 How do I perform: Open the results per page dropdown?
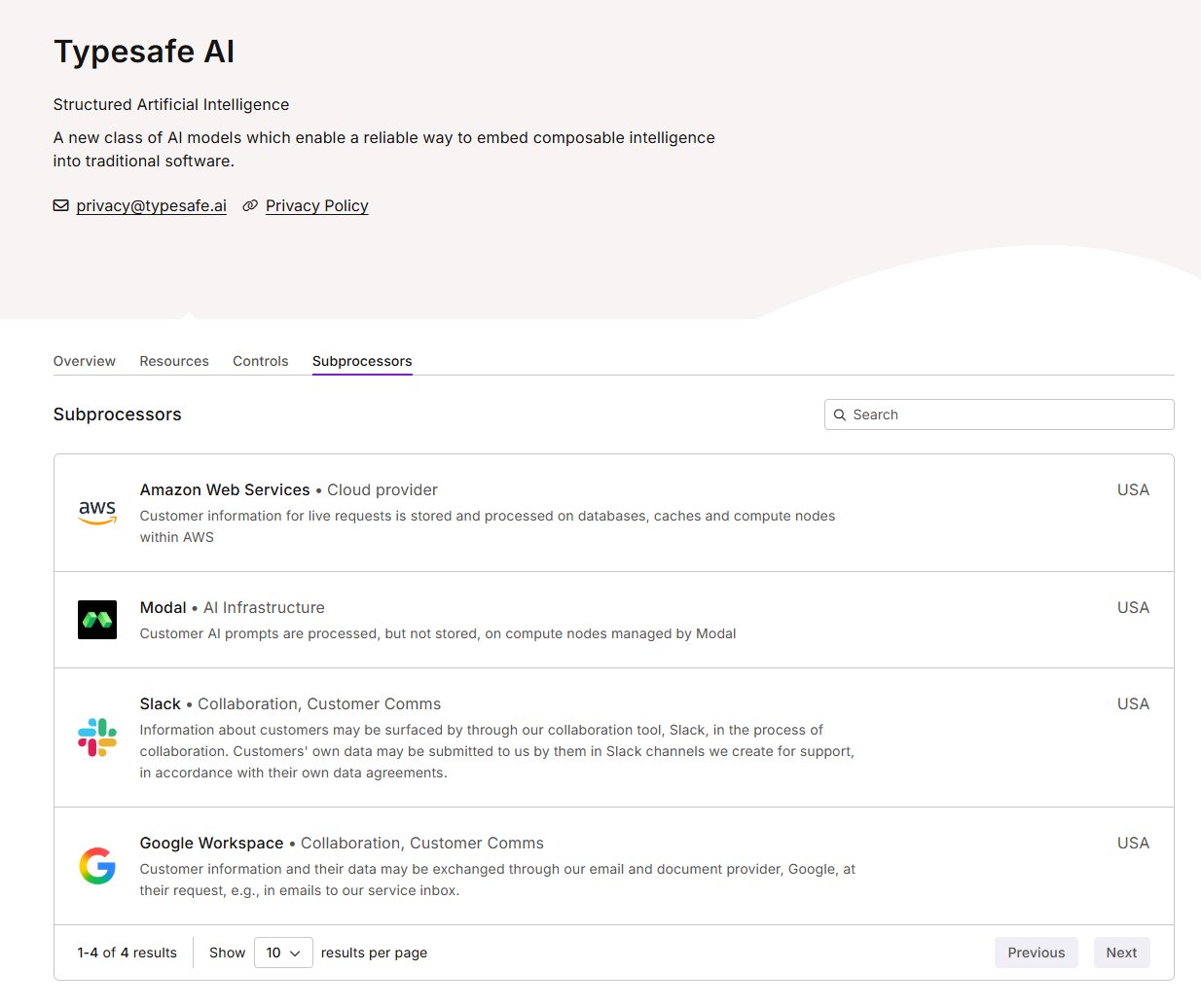(x=283, y=953)
